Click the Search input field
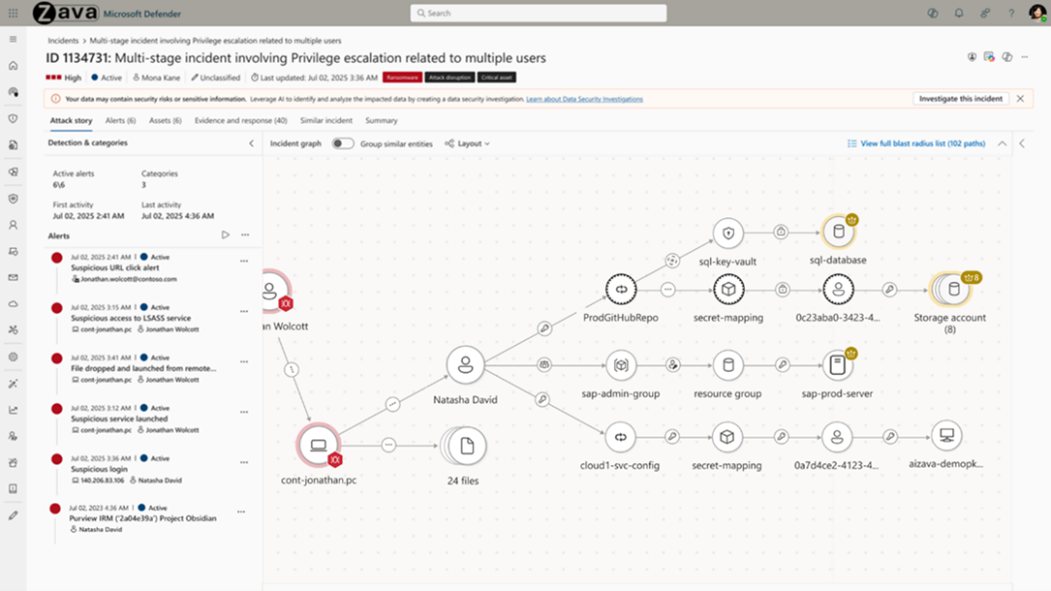 (538, 13)
